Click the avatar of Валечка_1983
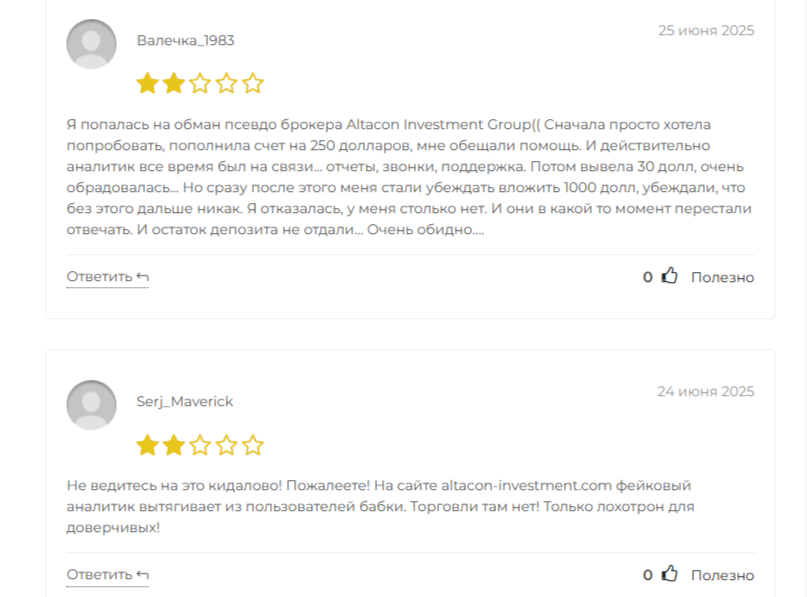The image size is (807, 597). tap(91, 44)
